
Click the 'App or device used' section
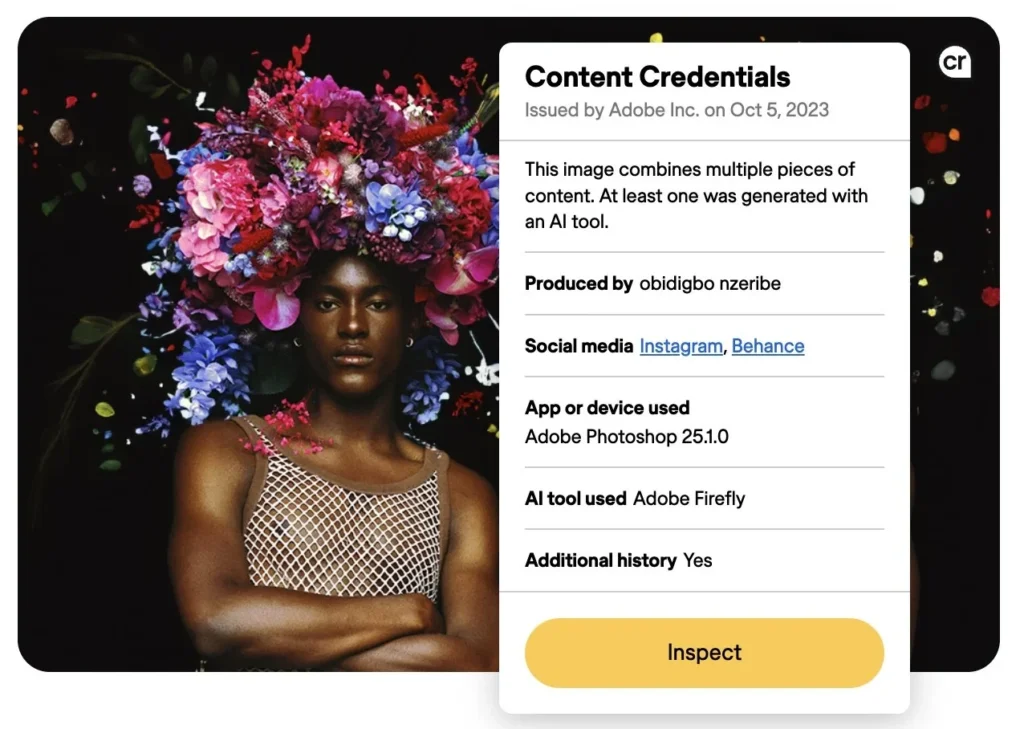pyautogui.click(x=606, y=408)
